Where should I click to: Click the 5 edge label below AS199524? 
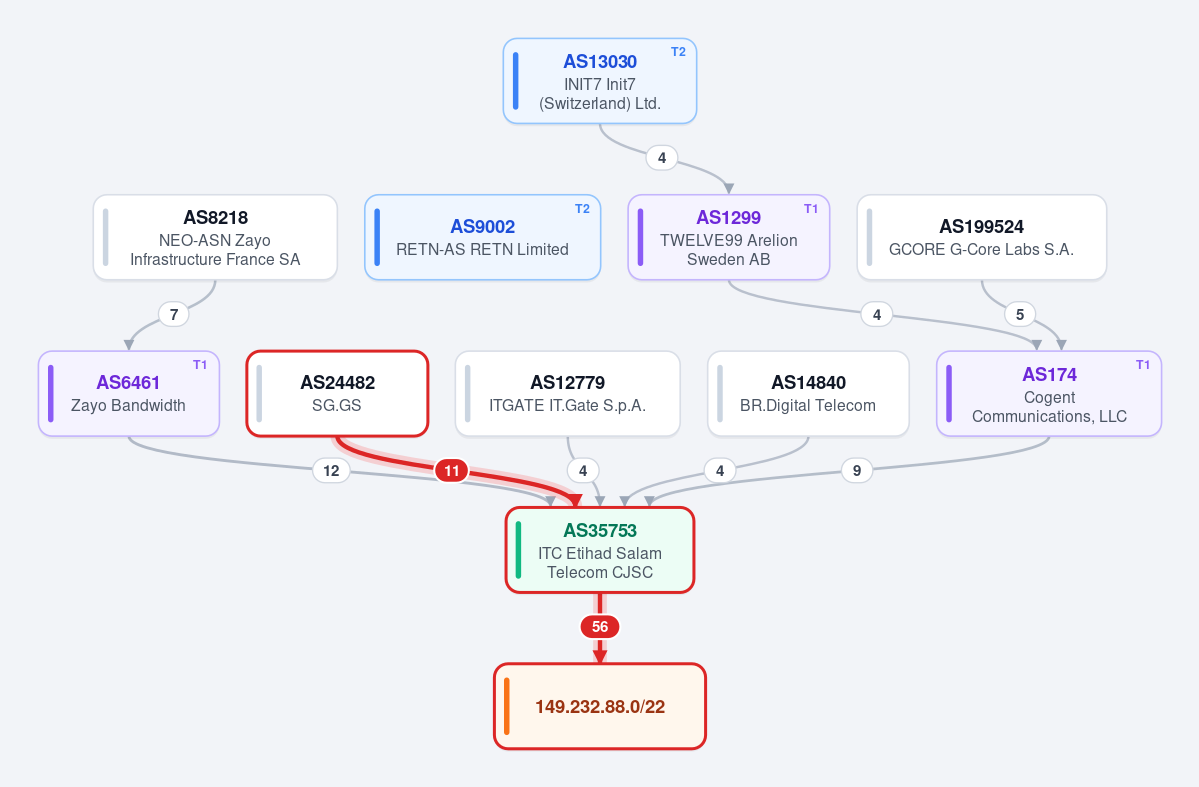tap(1020, 314)
